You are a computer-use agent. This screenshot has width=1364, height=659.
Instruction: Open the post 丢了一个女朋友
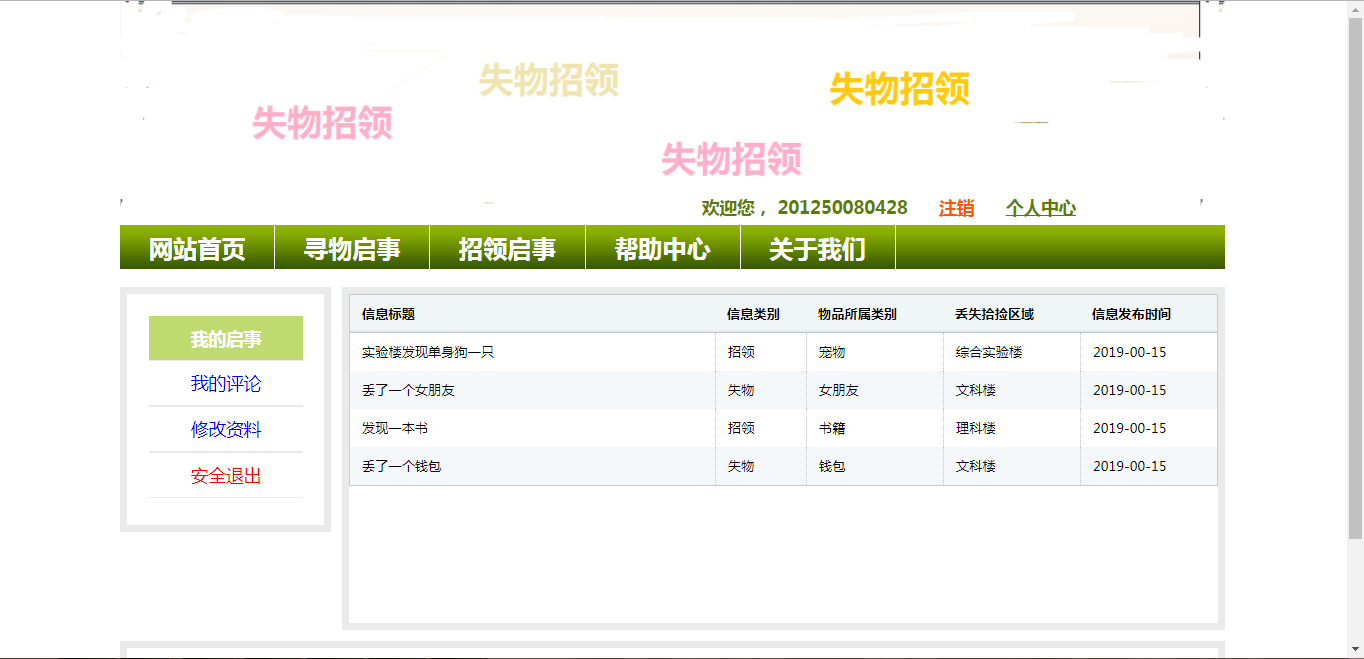tap(408, 390)
